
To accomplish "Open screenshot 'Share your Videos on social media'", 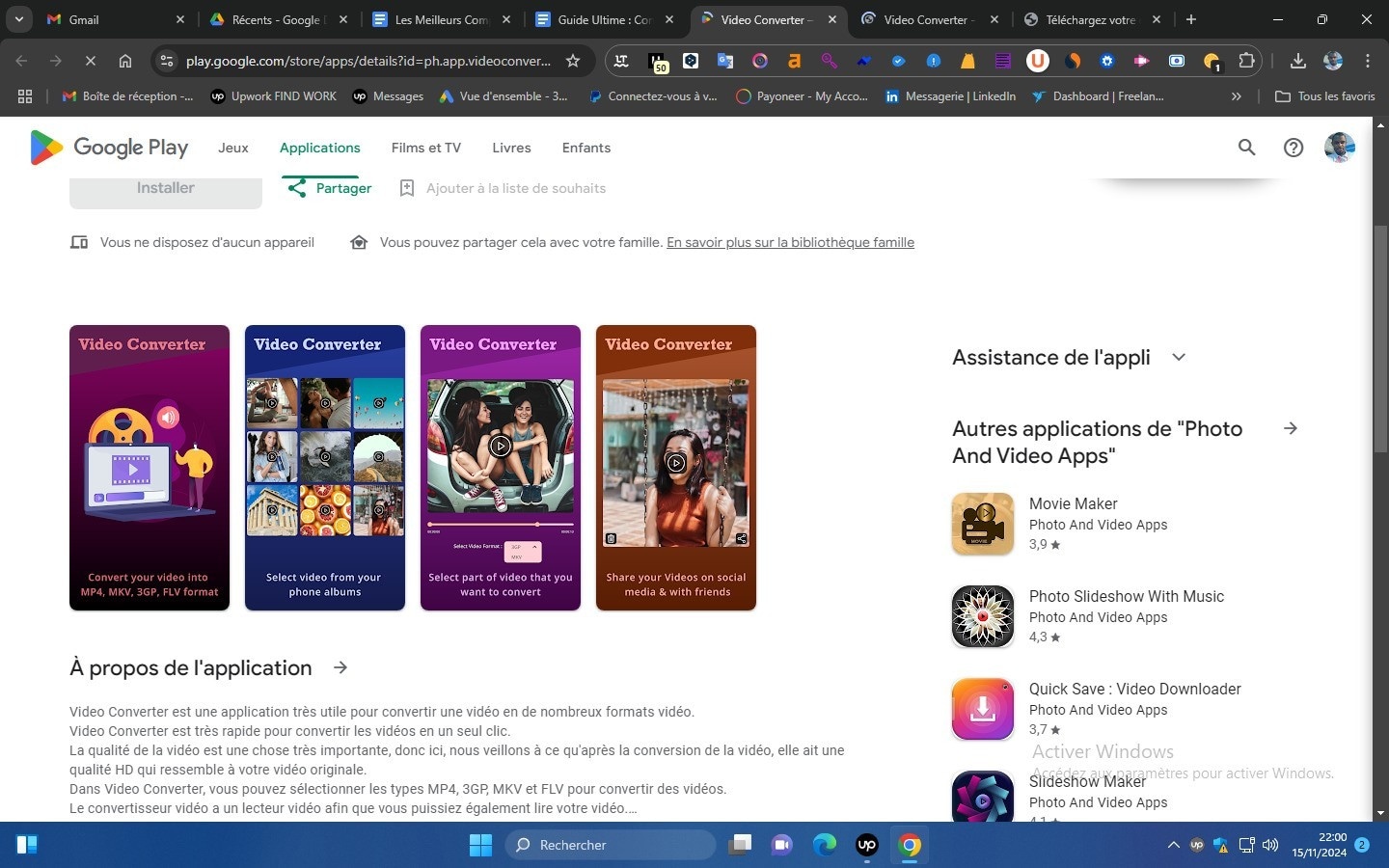I will click(676, 468).
